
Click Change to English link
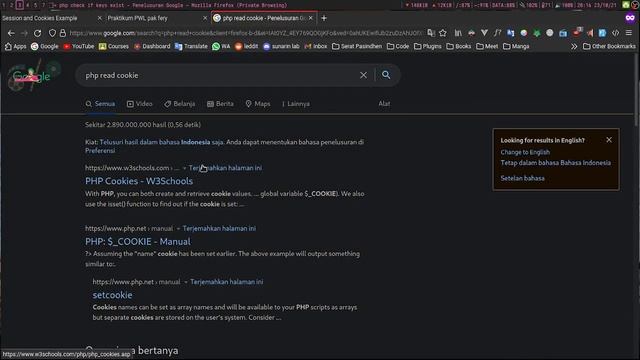[x=525, y=152]
